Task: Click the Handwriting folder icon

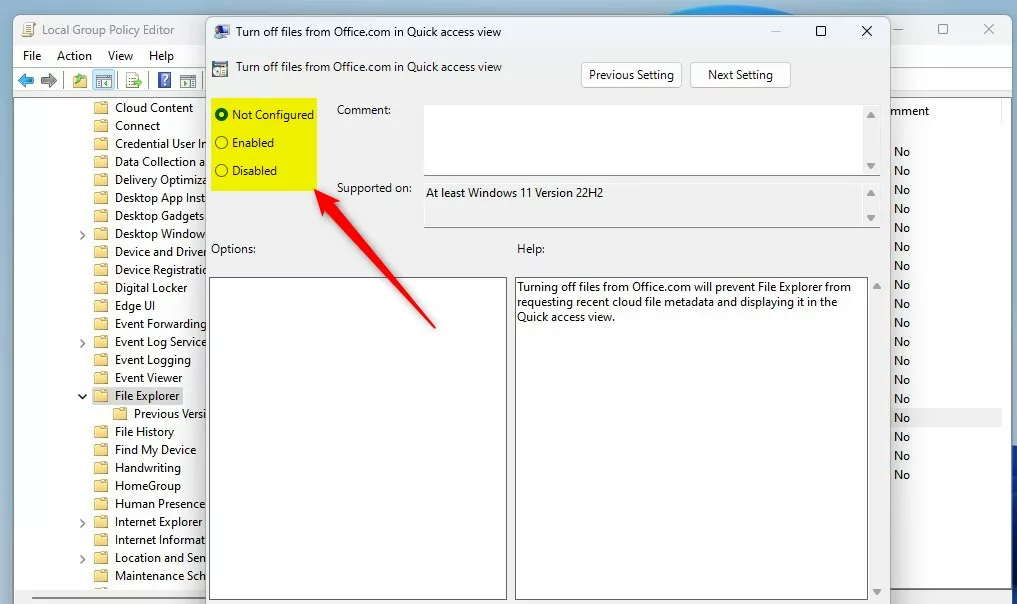Action: tap(101, 468)
